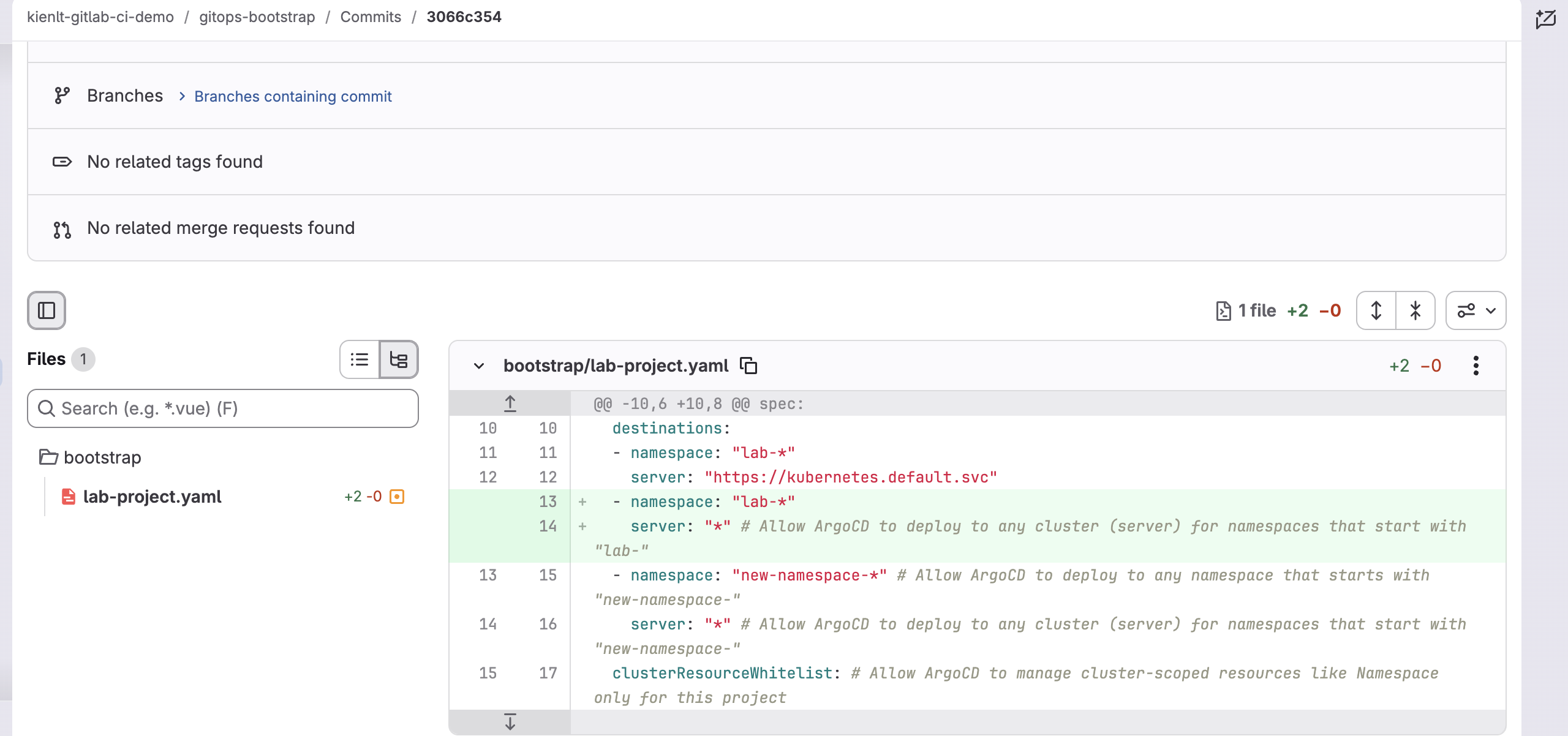Click the modified-file status icon for lab-project.yaml
The width and height of the screenshot is (1568, 736).
point(397,497)
